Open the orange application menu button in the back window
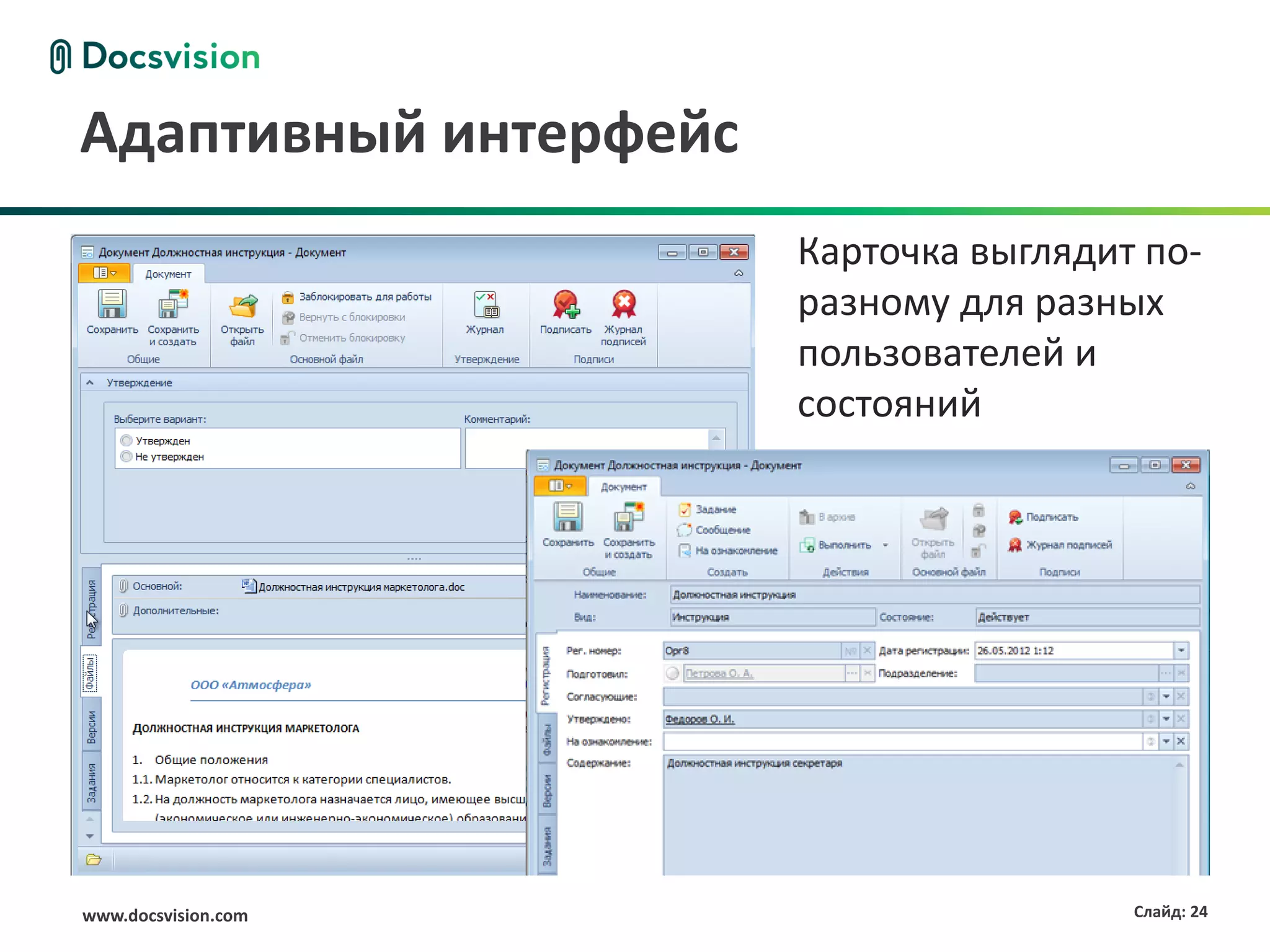The height and width of the screenshot is (952, 1270). coord(104,273)
